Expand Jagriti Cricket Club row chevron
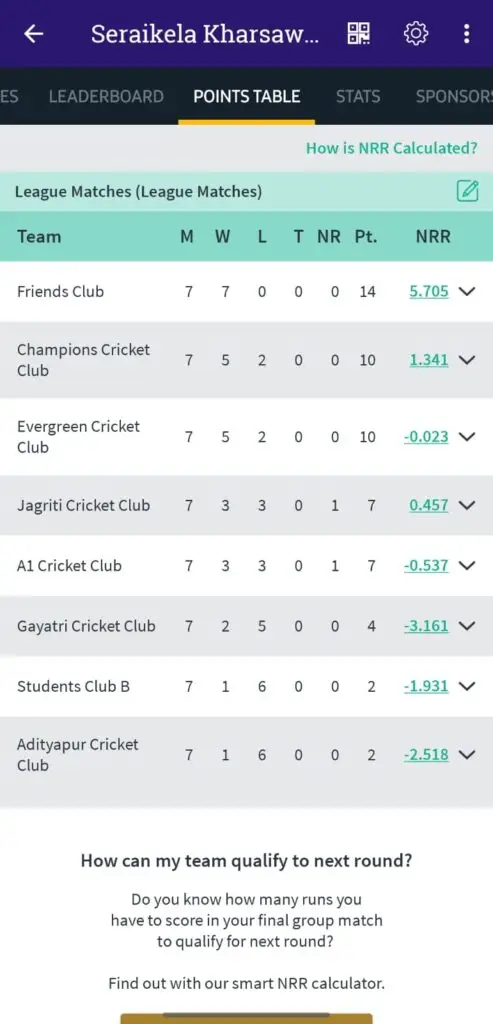 467,505
